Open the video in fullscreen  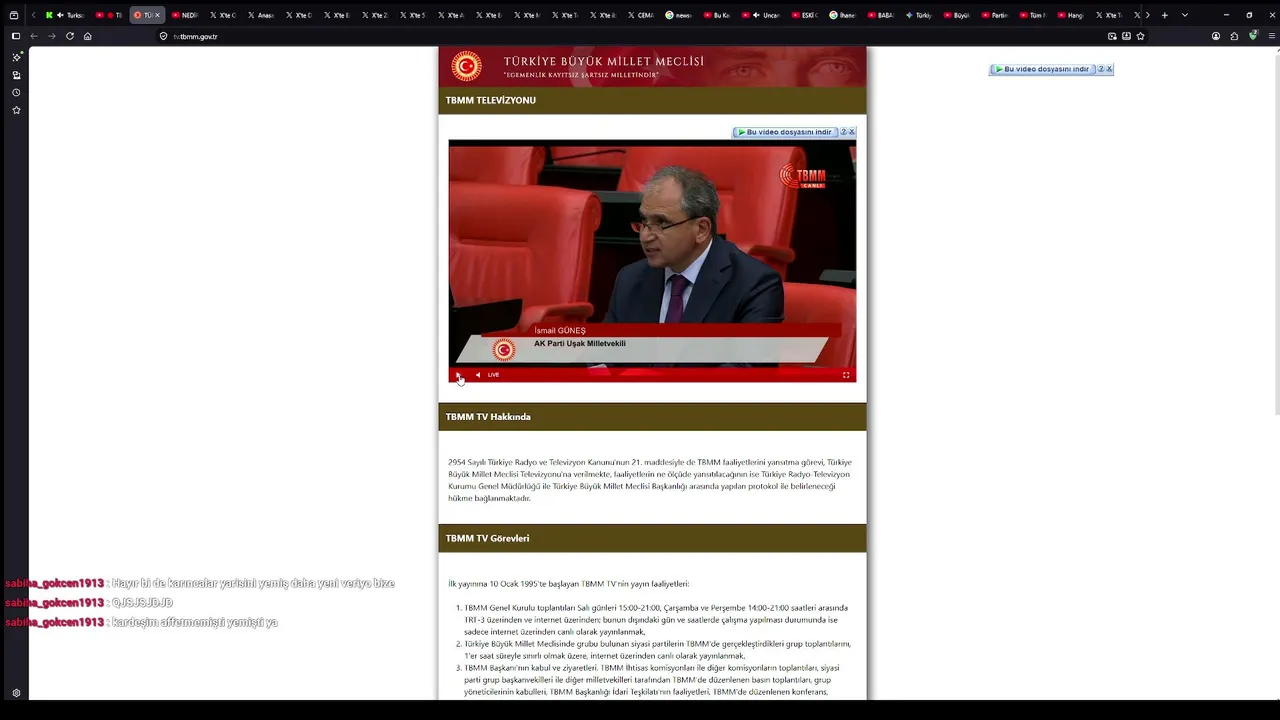pos(846,375)
